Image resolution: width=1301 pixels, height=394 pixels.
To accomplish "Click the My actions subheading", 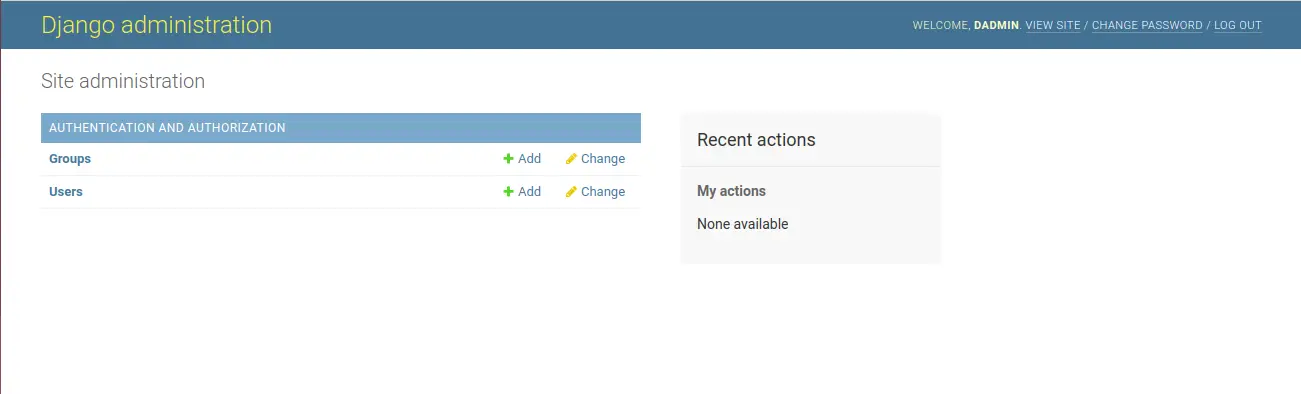I will 731,191.
